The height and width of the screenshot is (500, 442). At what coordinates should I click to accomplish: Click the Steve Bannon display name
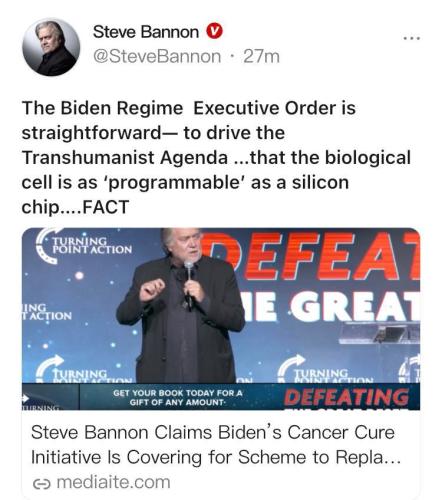point(146,32)
